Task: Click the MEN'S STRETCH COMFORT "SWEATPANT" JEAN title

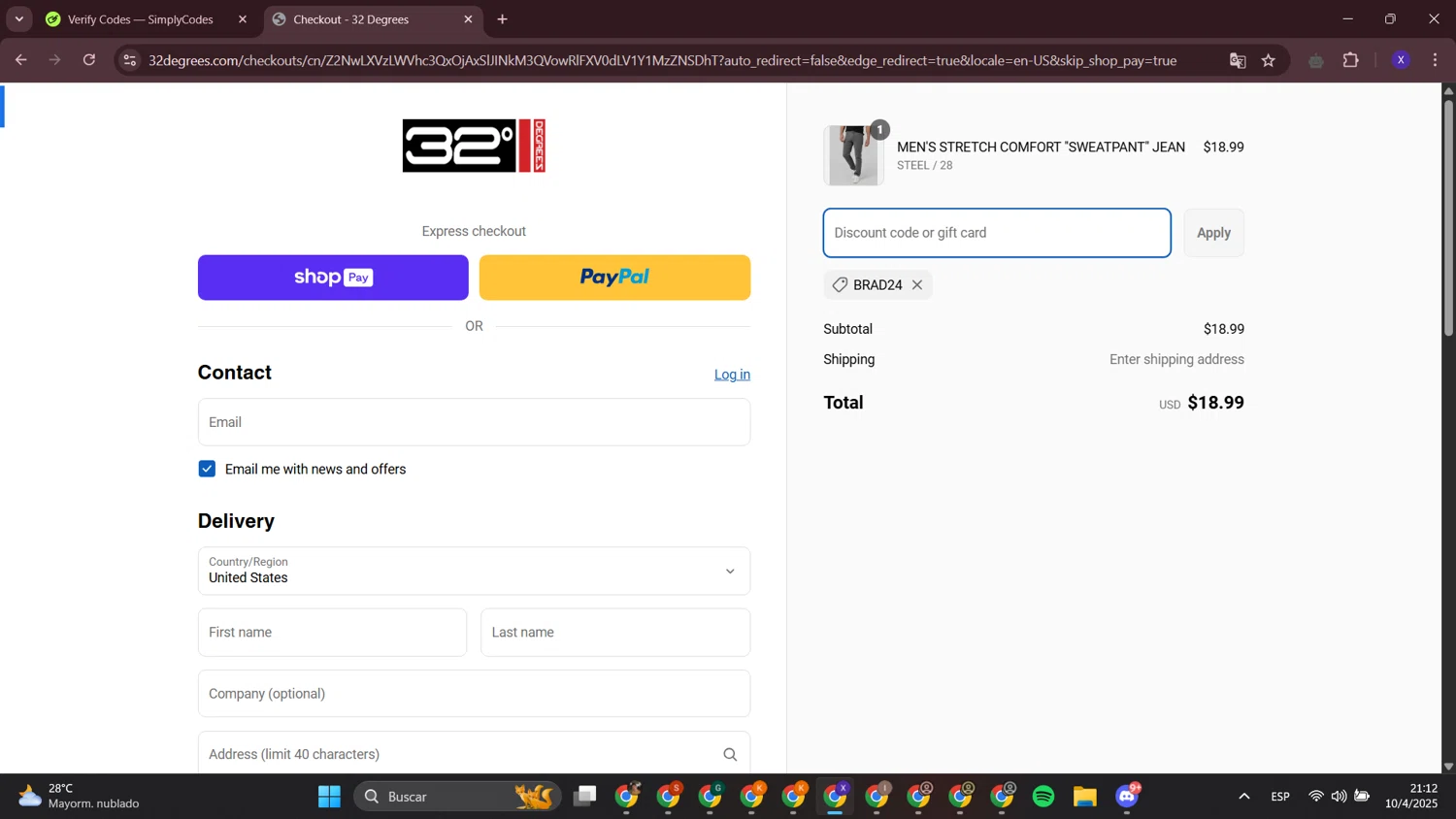Action: 1041,147
